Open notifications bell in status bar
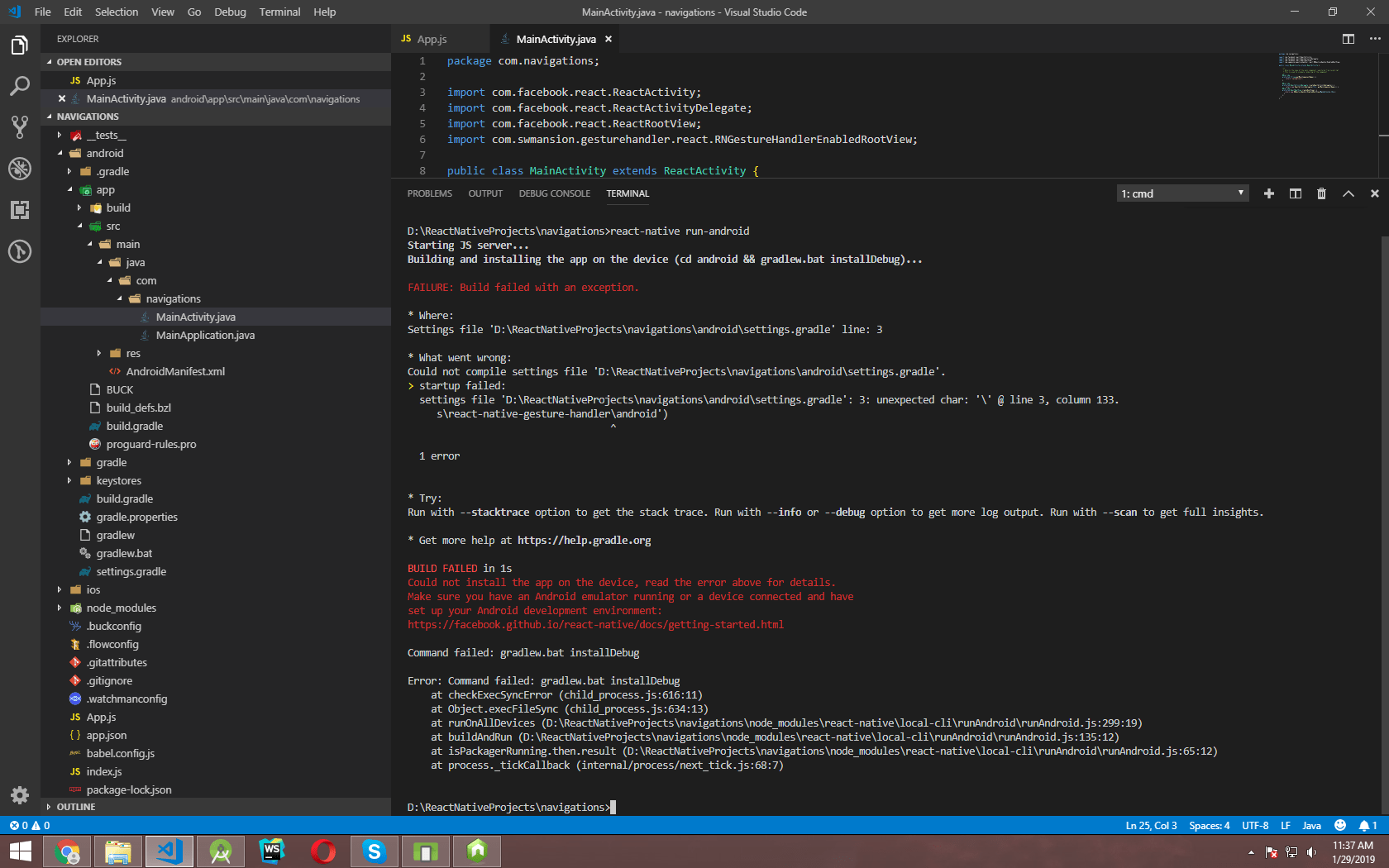Viewport: 1389px width, 868px height. [1368, 825]
